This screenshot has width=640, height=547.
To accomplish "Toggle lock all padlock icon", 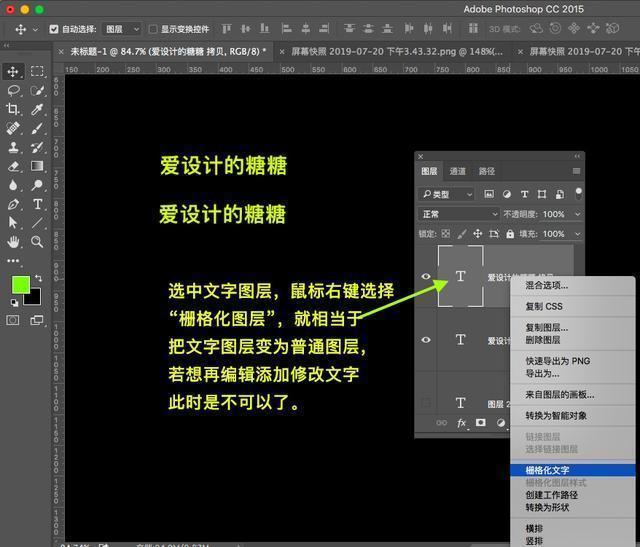I will (510, 234).
